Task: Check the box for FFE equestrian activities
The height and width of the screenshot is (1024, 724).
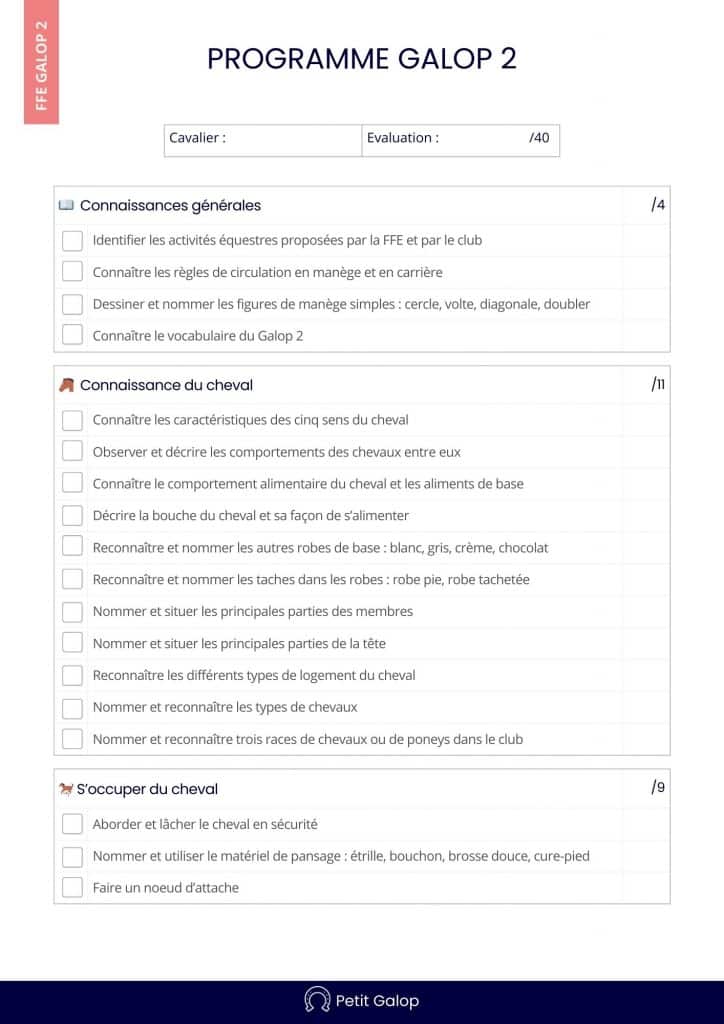Action: (72, 240)
